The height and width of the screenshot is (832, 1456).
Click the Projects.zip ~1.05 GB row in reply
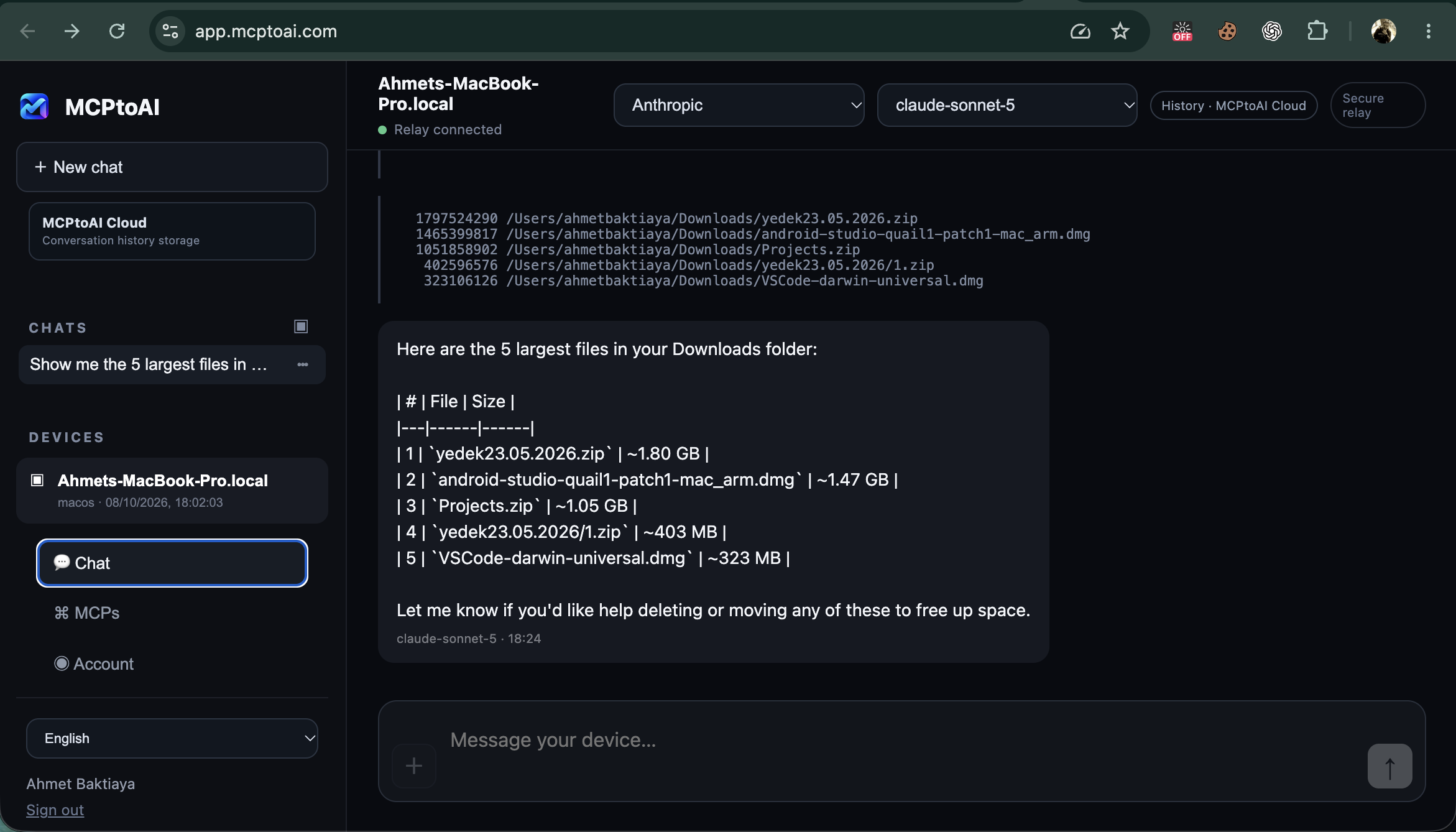pyautogui.click(x=517, y=506)
